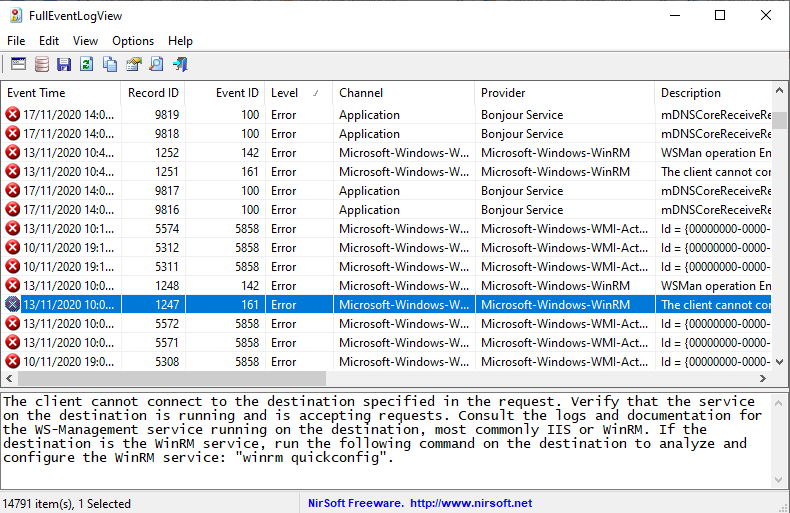The height and width of the screenshot is (513, 790).
Task: Open the View menu
Action: [85, 41]
